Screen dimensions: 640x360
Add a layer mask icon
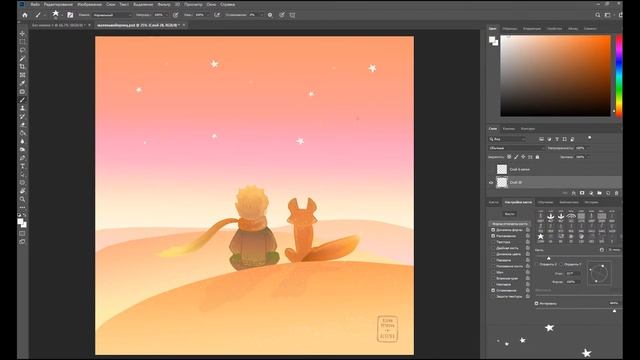(582, 193)
